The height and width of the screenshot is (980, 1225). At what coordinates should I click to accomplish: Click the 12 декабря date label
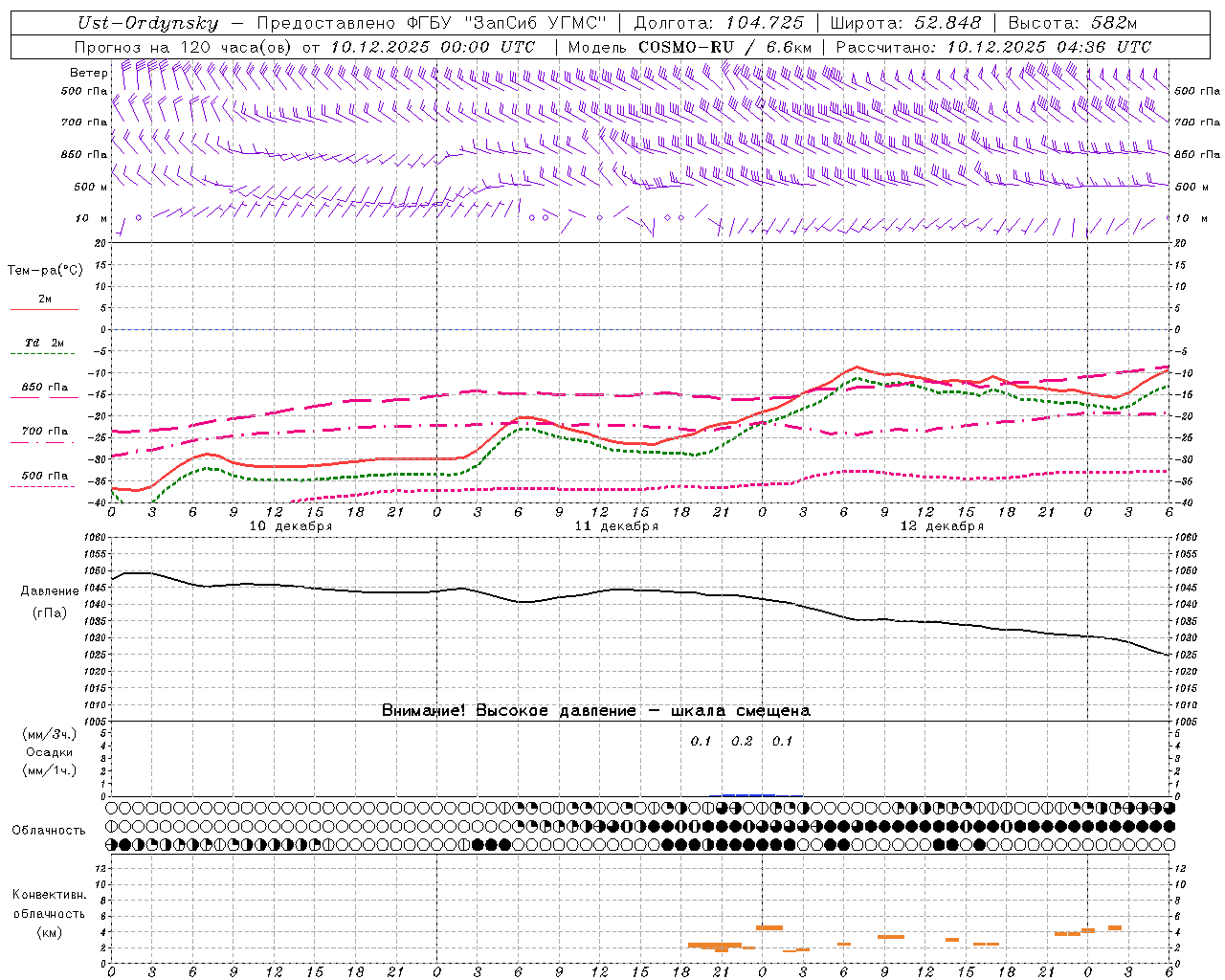coord(942,526)
